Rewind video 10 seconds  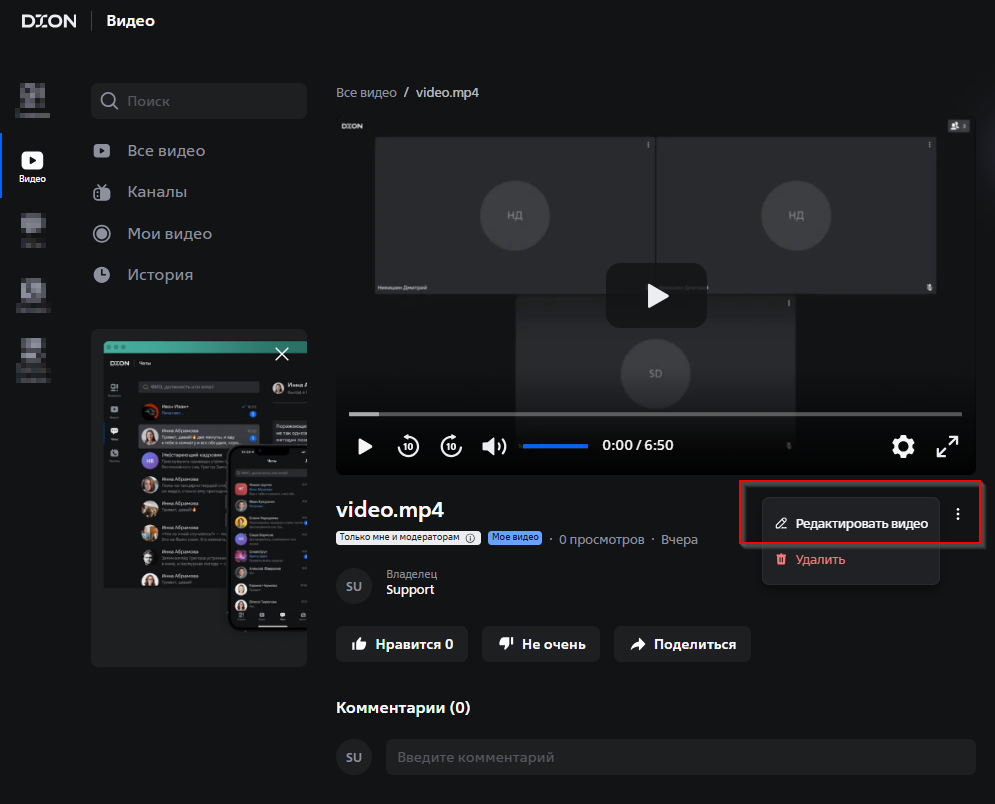point(408,446)
